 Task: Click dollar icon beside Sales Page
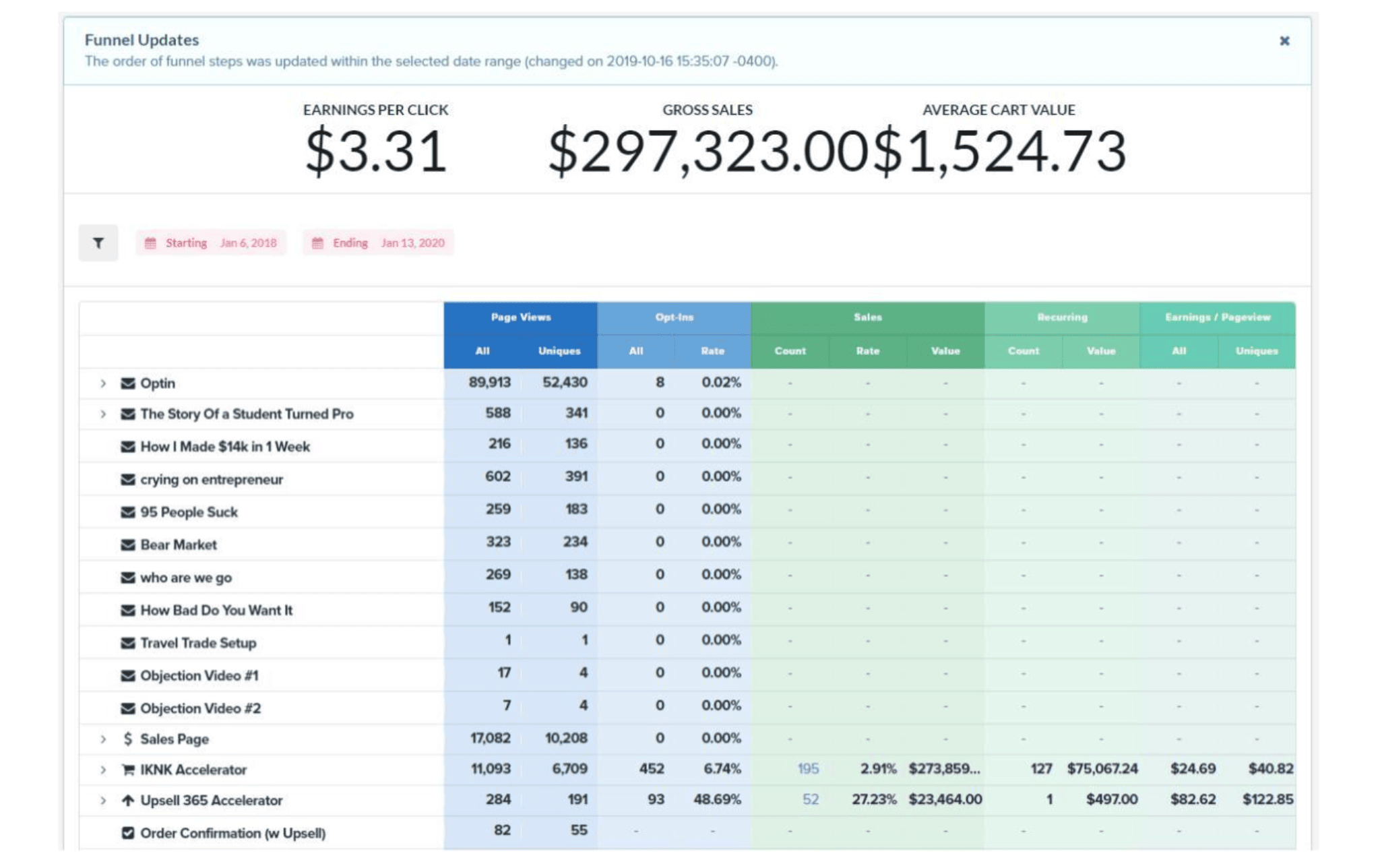[127, 739]
